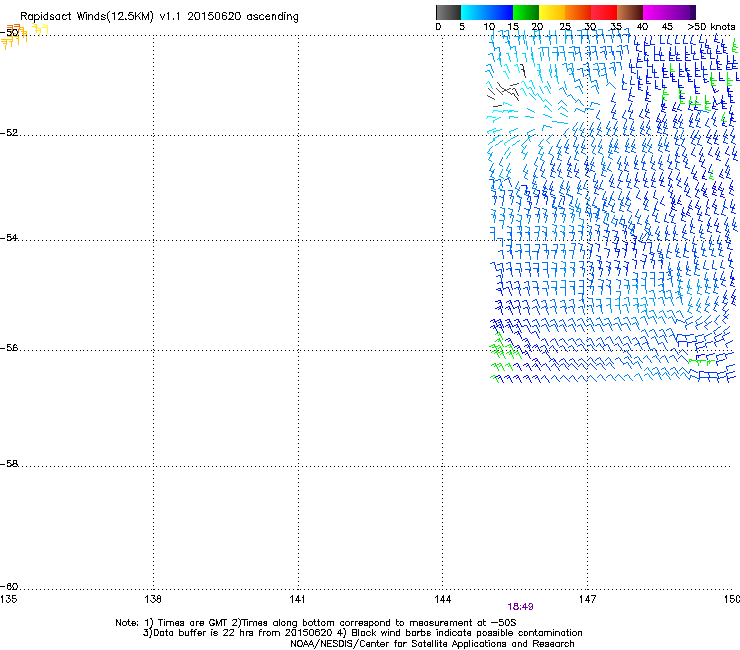Click the longitude label 141
This screenshot has height=650, width=740.
pos(298,599)
